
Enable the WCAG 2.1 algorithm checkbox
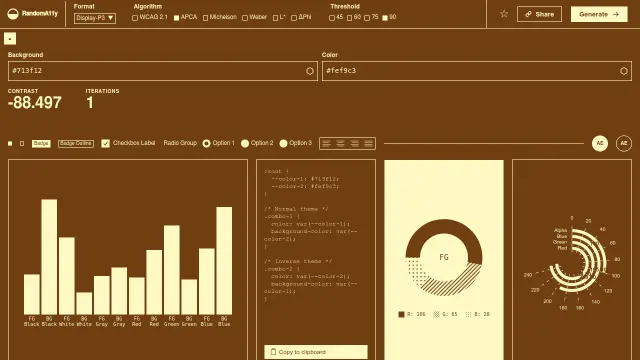135,18
